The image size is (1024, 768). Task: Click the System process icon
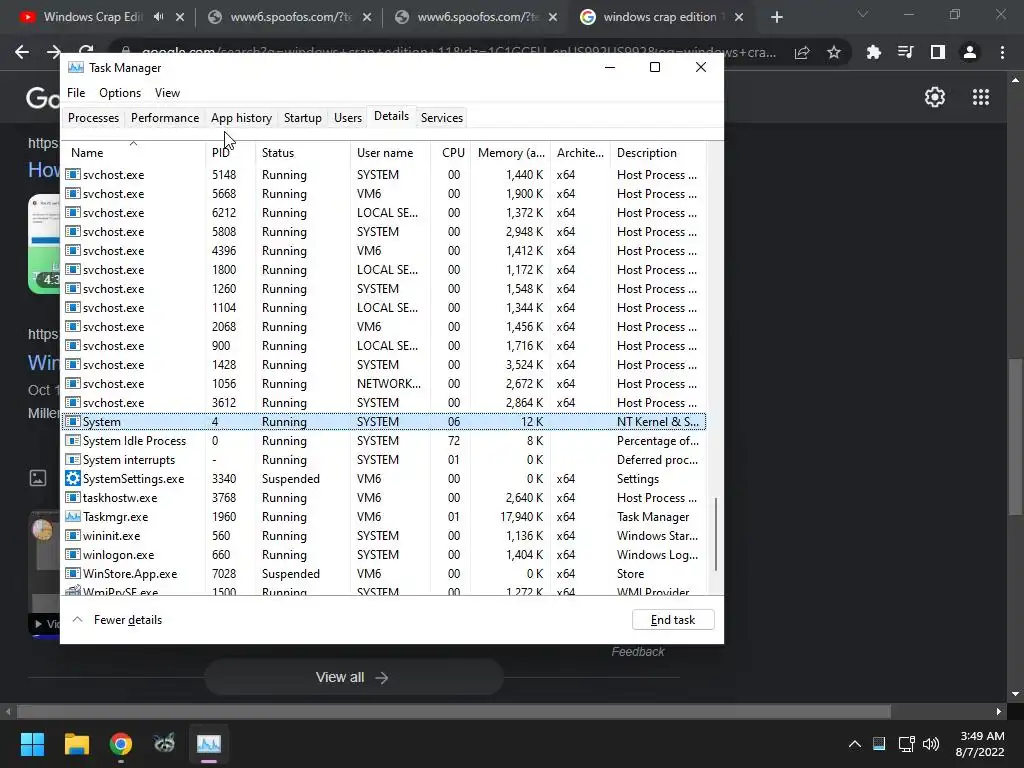(x=73, y=422)
